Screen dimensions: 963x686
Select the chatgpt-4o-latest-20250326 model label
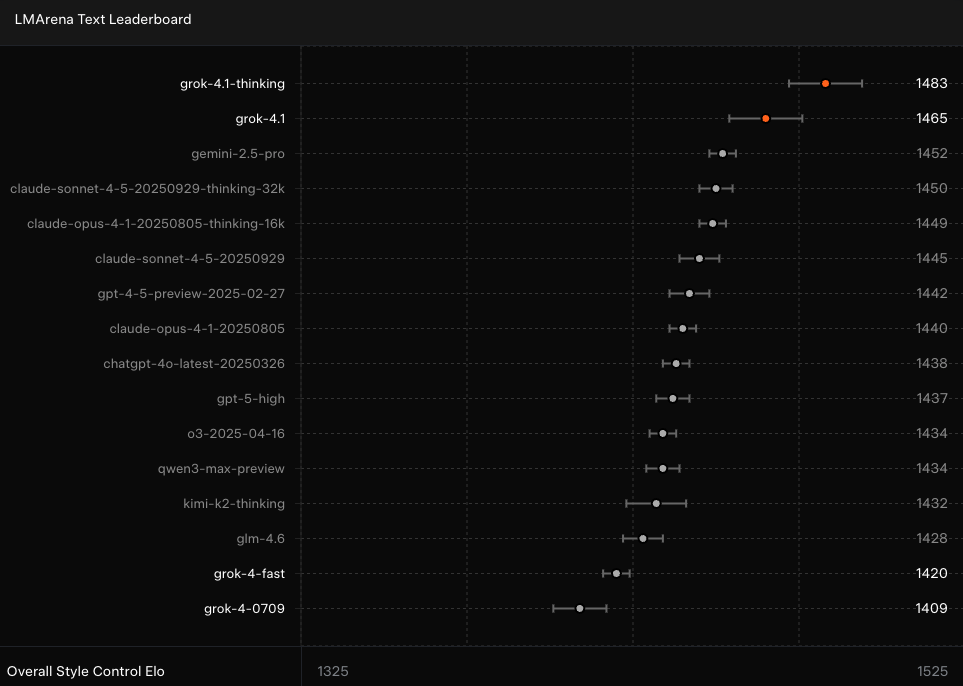click(x=194, y=364)
